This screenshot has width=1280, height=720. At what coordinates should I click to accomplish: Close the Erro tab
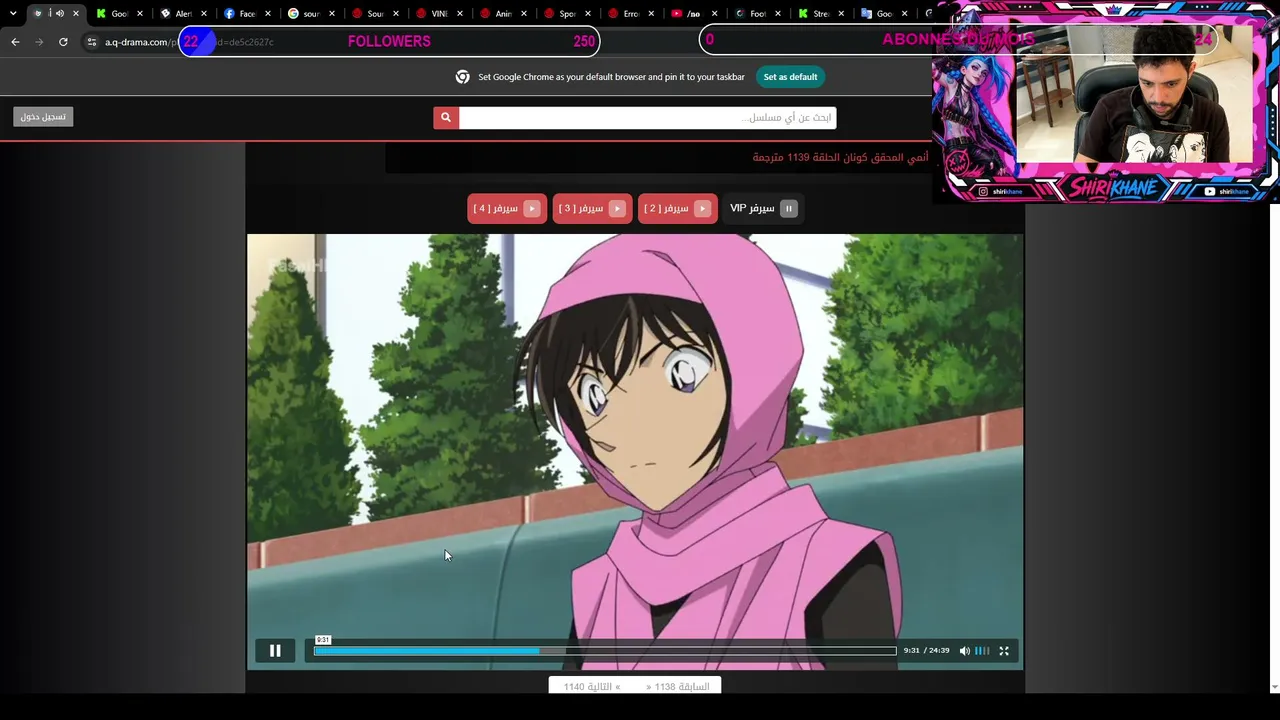pos(651,14)
